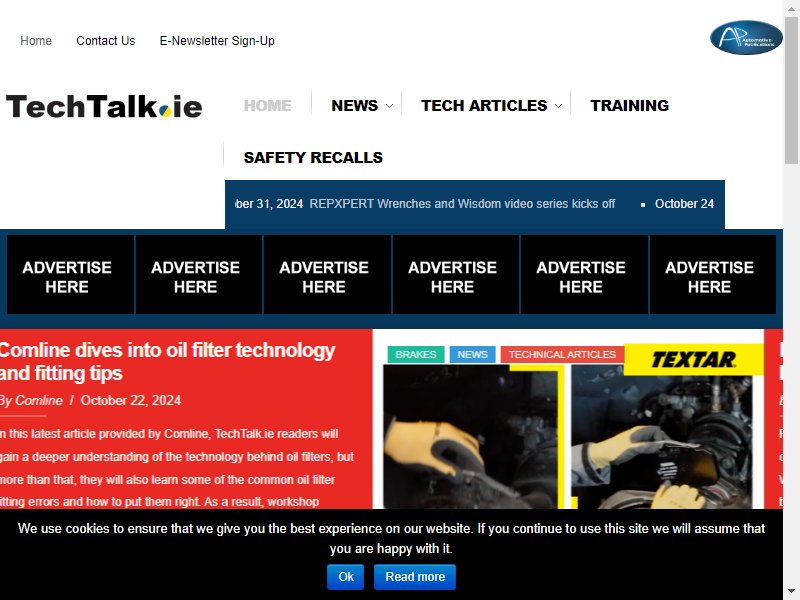Click Read more in the cookie notice

[415, 577]
